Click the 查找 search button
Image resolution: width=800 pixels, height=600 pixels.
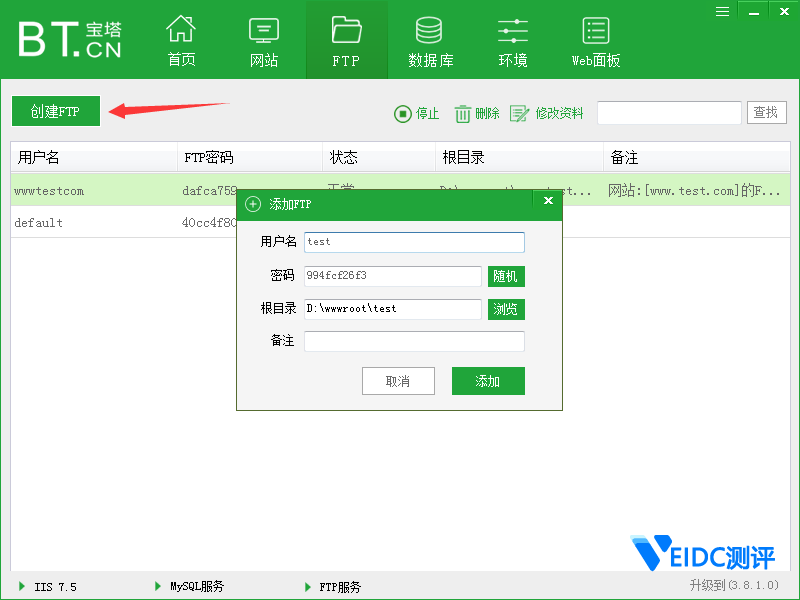click(x=766, y=112)
